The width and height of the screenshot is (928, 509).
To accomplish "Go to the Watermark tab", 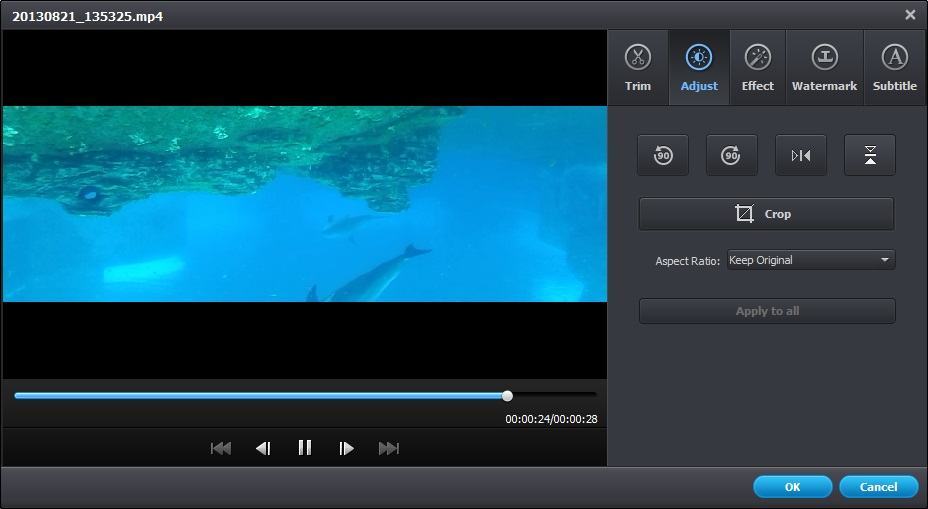I will (x=824, y=68).
